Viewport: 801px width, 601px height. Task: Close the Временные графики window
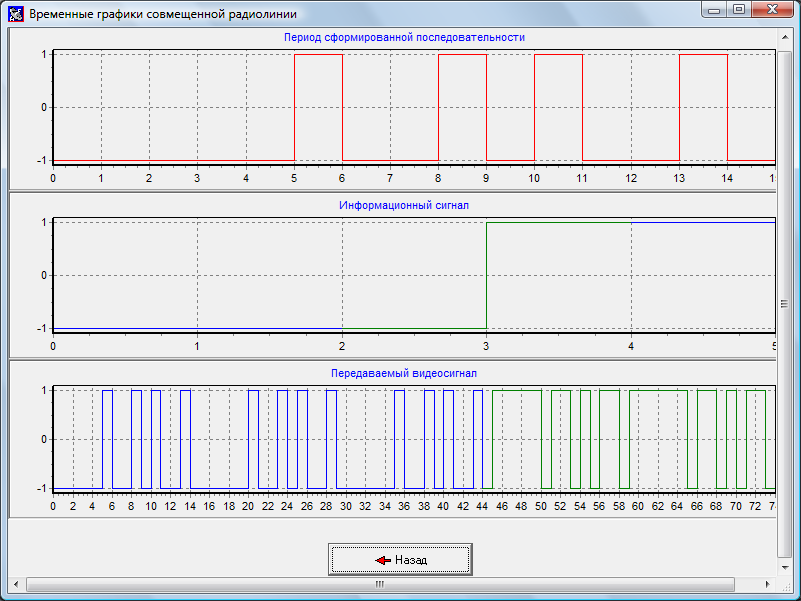[x=773, y=10]
